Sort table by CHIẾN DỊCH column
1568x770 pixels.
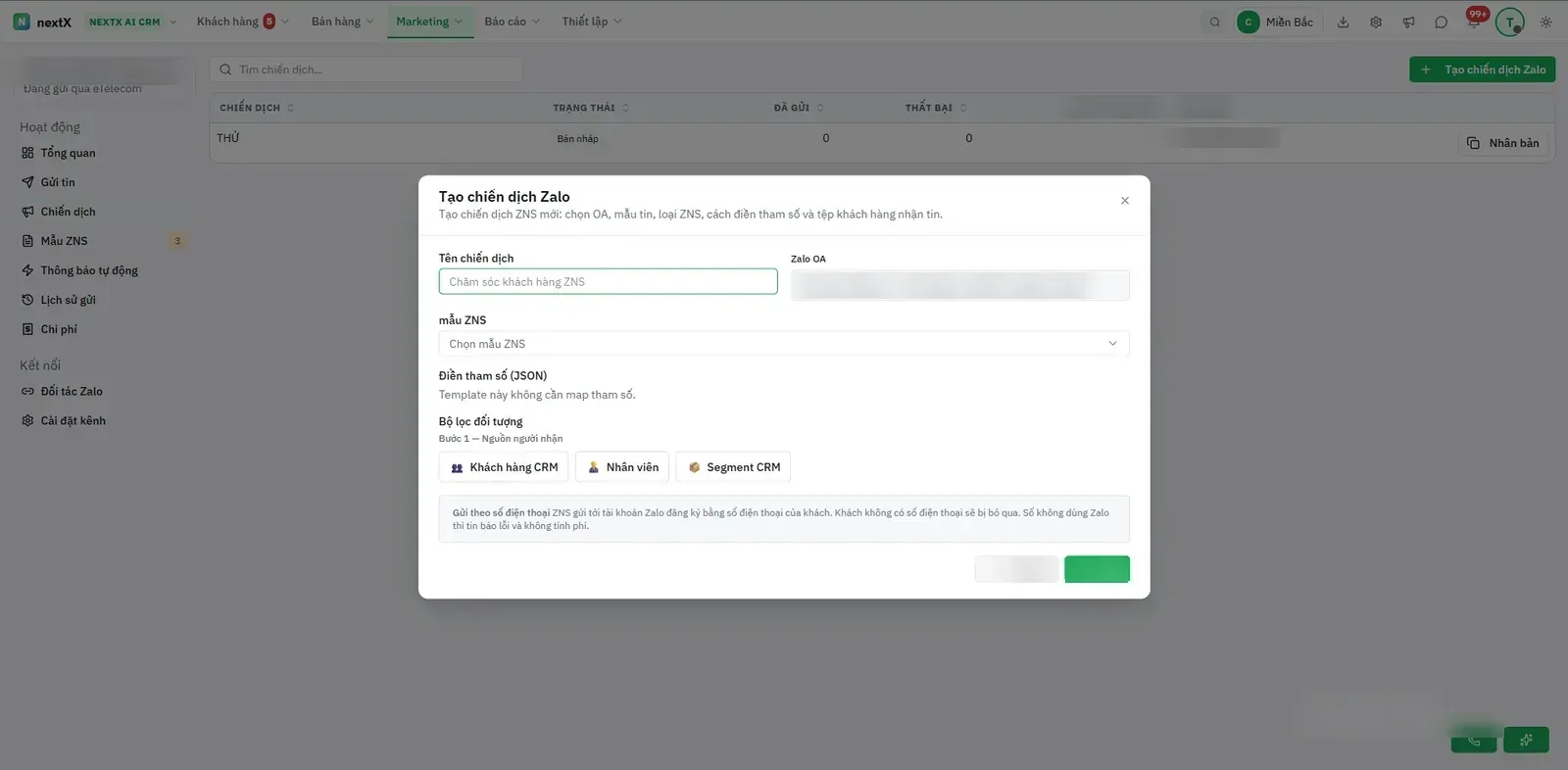point(257,108)
